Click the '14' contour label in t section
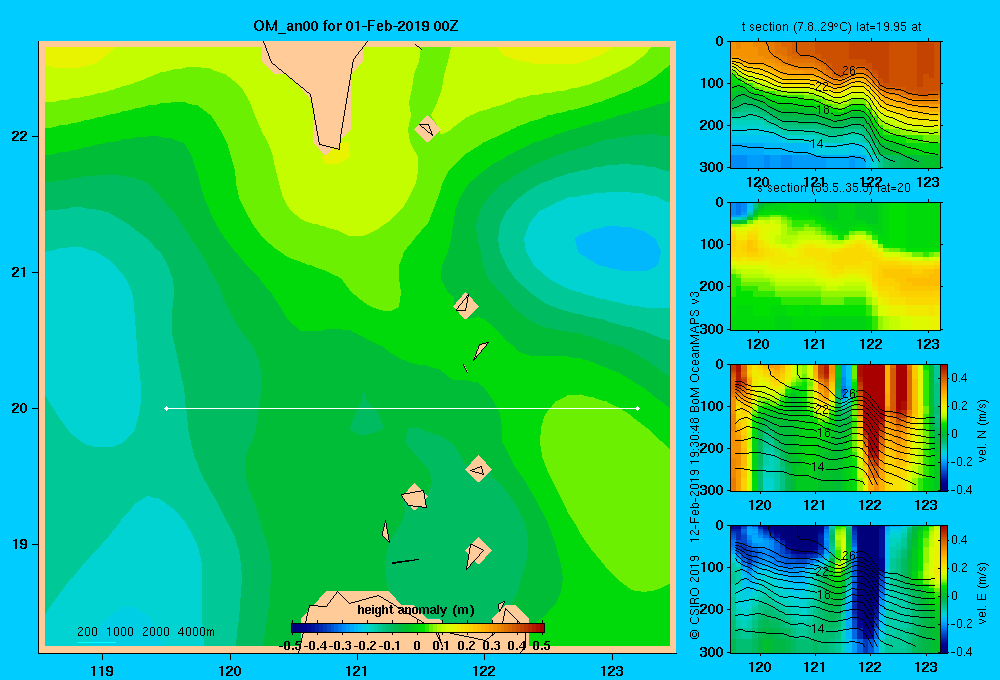Image resolution: width=1000 pixels, height=680 pixels. click(817, 144)
